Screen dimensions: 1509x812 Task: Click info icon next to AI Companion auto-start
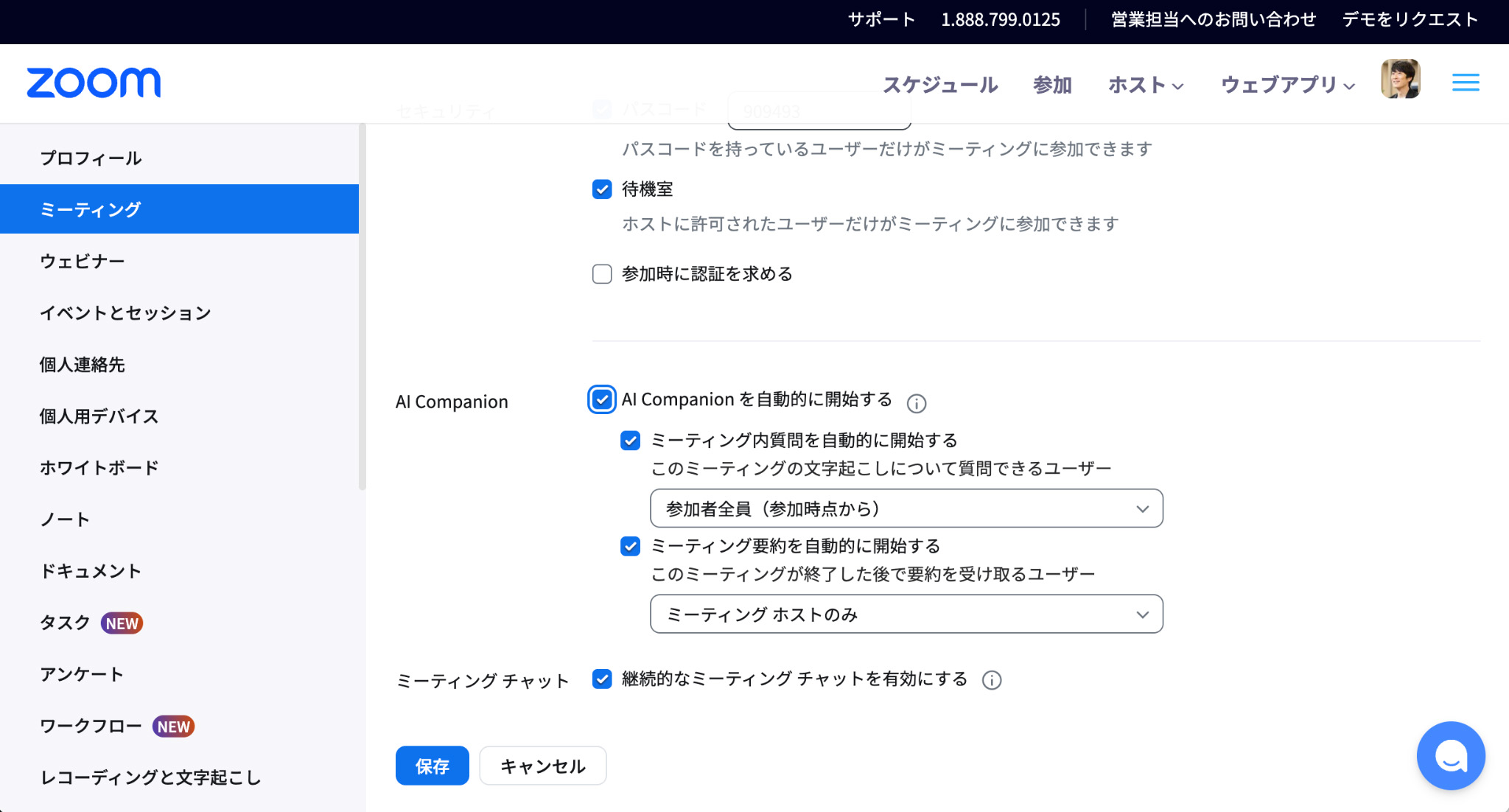(x=917, y=403)
